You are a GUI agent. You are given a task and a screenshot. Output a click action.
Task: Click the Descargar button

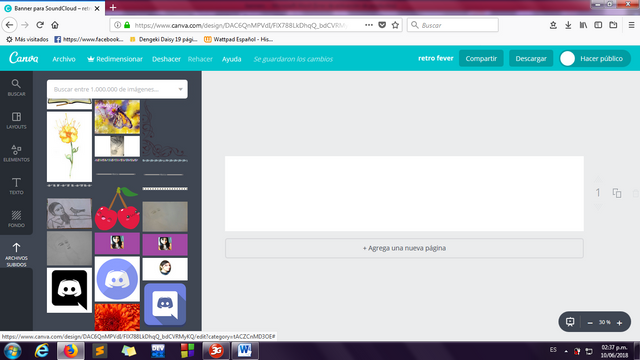point(531,58)
